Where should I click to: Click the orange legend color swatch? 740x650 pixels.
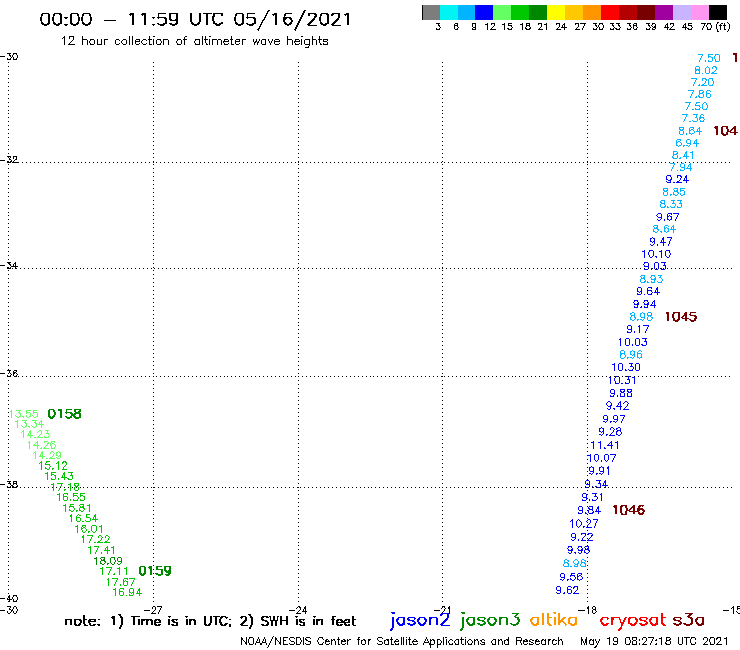pyautogui.click(x=592, y=12)
